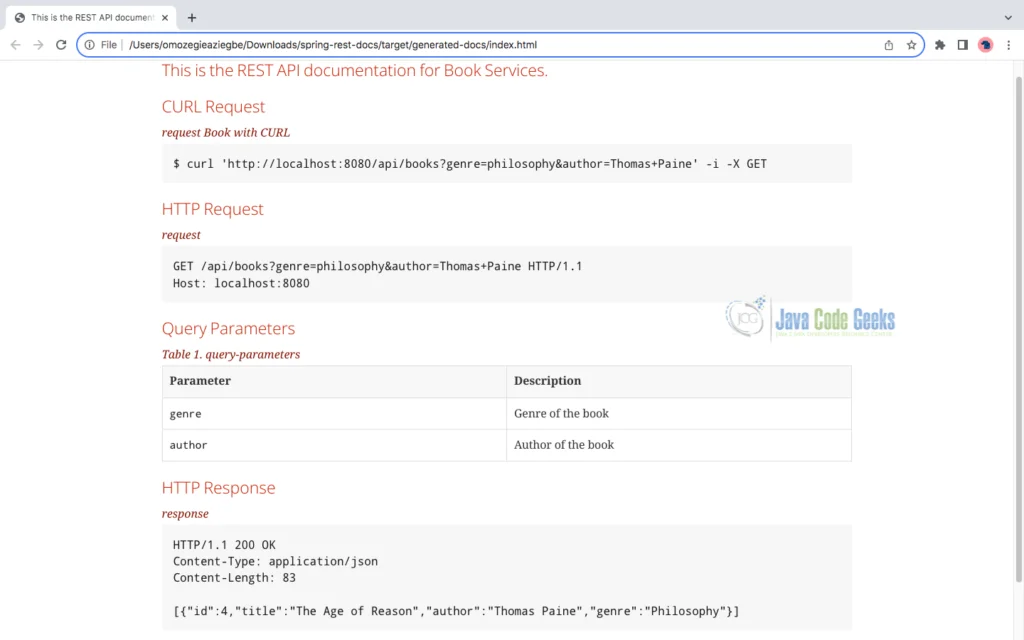The width and height of the screenshot is (1024, 640).
Task: Toggle the browser side panel icon
Action: coord(963,44)
